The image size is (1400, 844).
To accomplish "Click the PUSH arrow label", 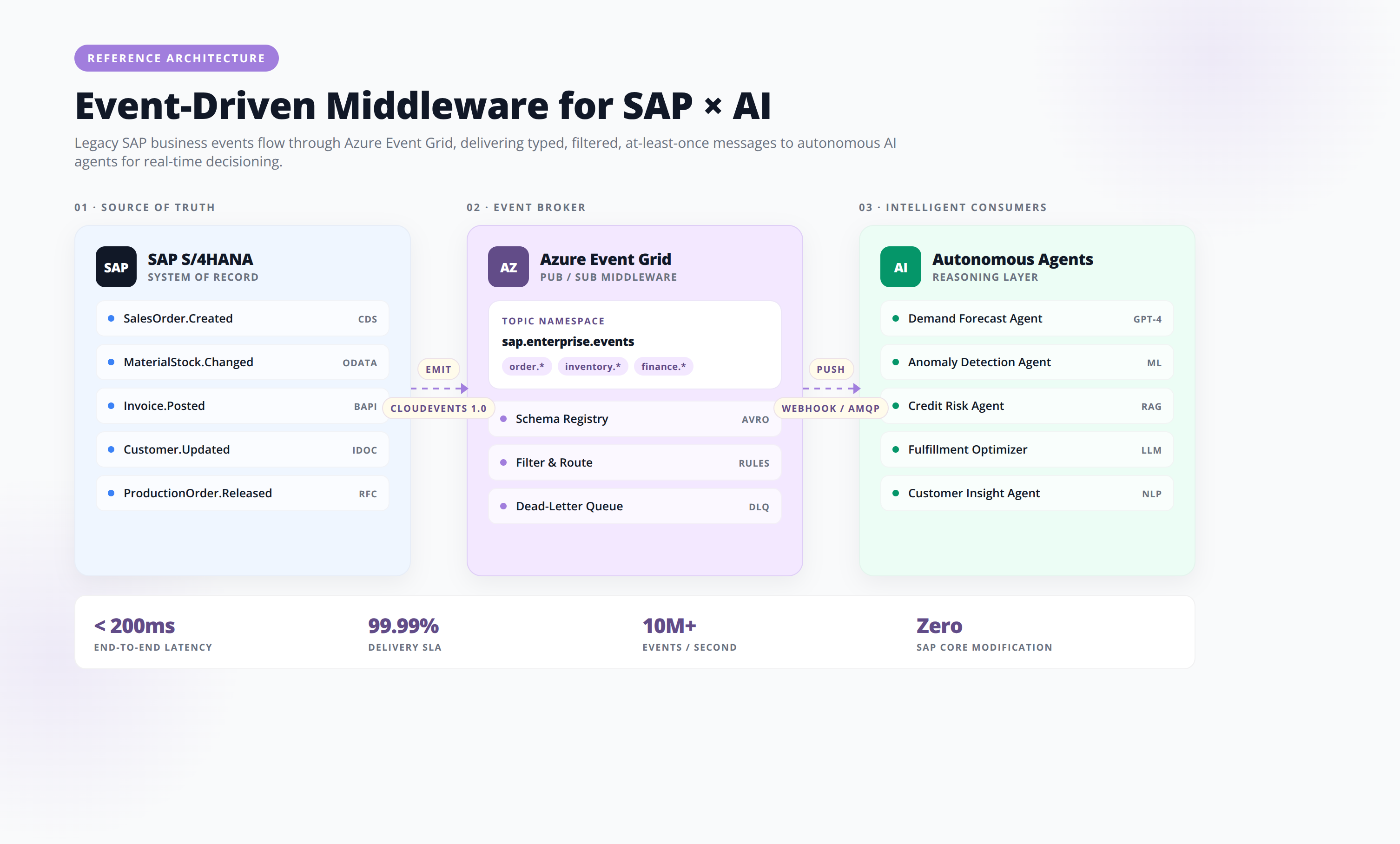I will tap(830, 369).
